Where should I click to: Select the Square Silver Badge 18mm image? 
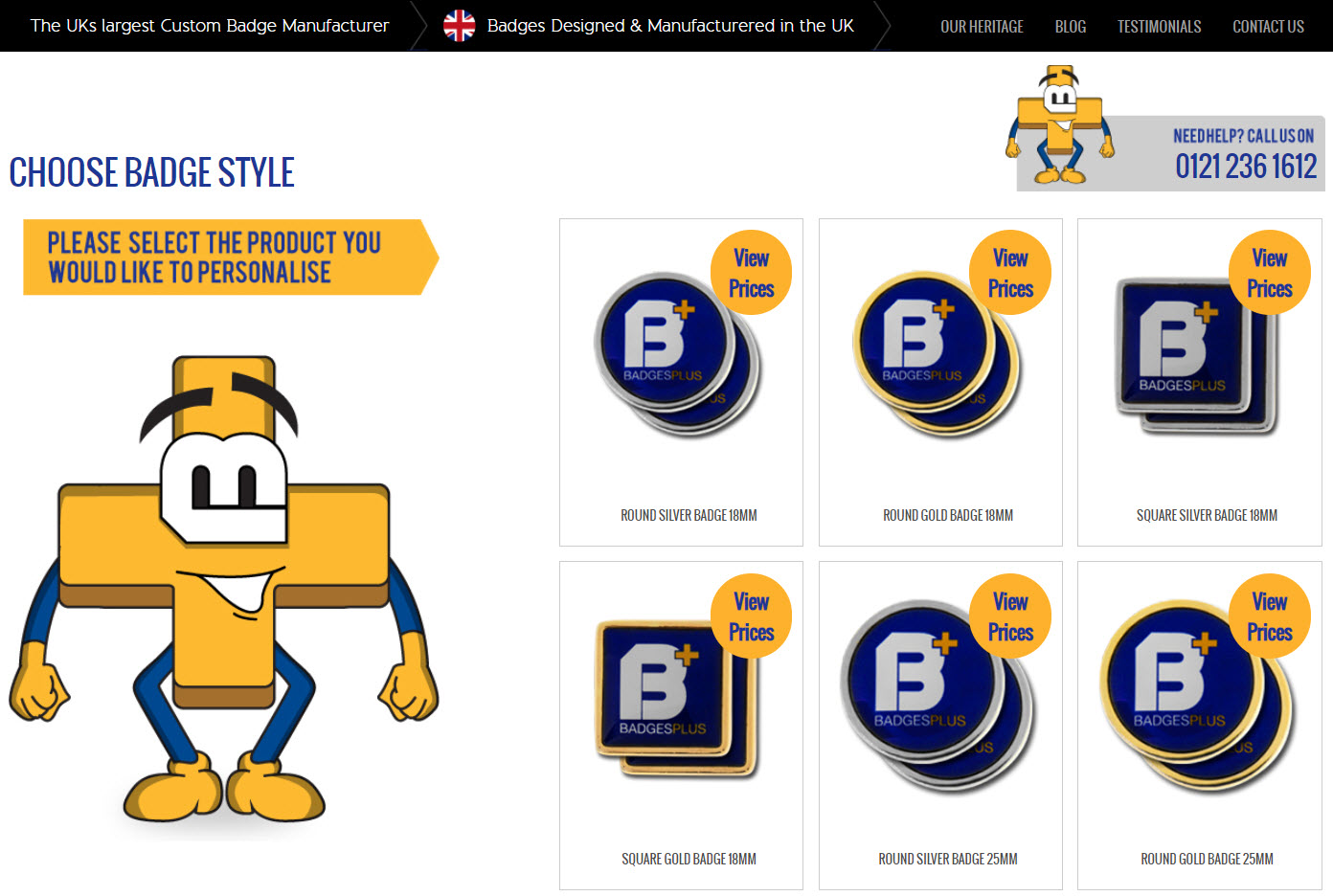click(1197, 357)
